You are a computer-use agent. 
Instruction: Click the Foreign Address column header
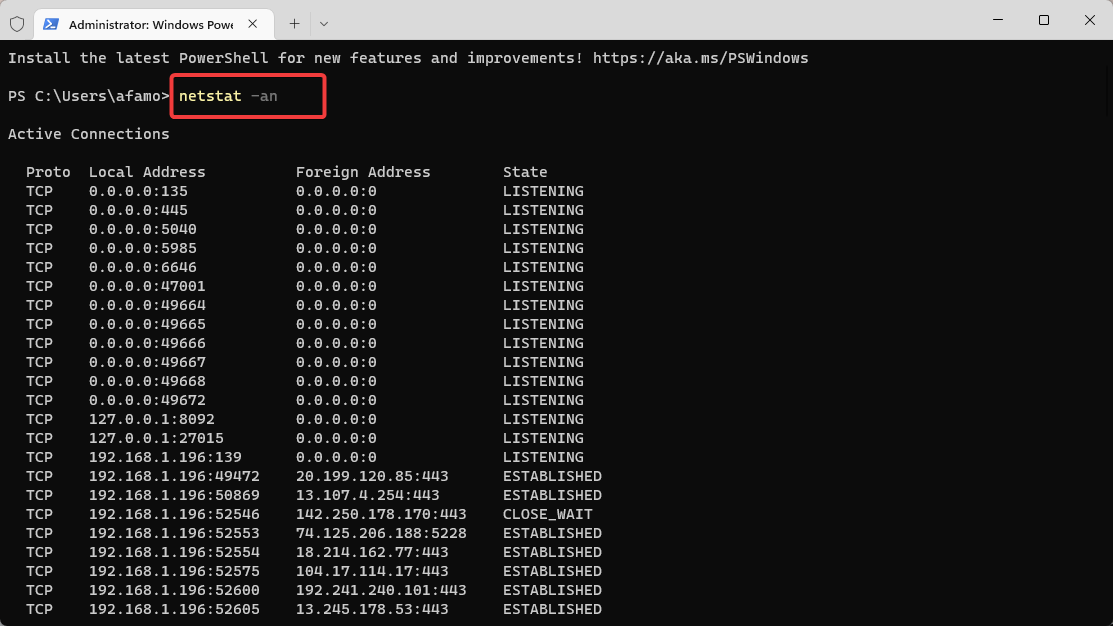click(x=362, y=171)
